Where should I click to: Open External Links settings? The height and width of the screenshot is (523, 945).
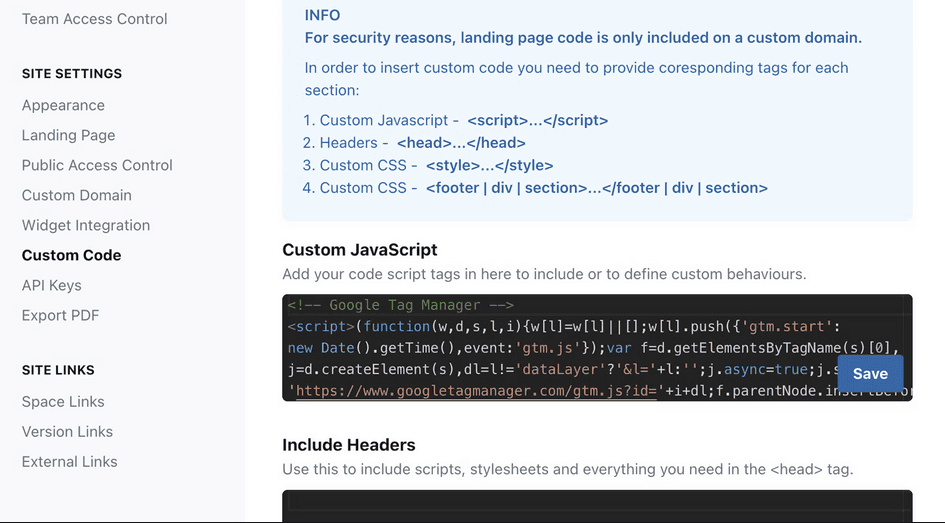(x=69, y=461)
